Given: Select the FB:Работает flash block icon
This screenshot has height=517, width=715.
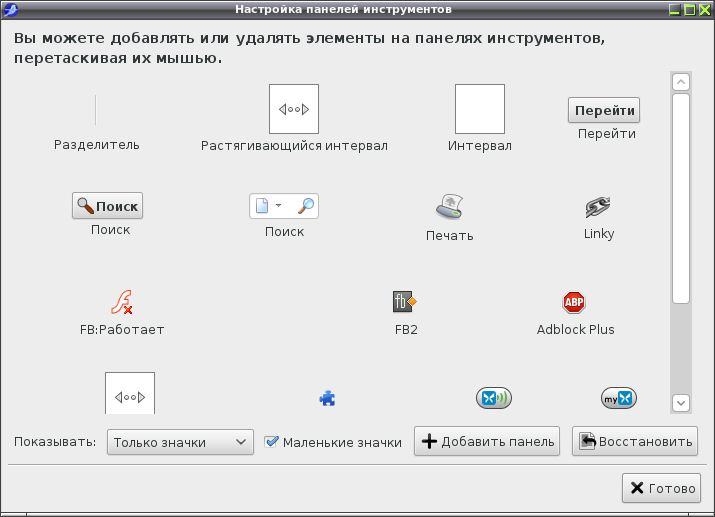Looking at the screenshot, I should (x=122, y=302).
